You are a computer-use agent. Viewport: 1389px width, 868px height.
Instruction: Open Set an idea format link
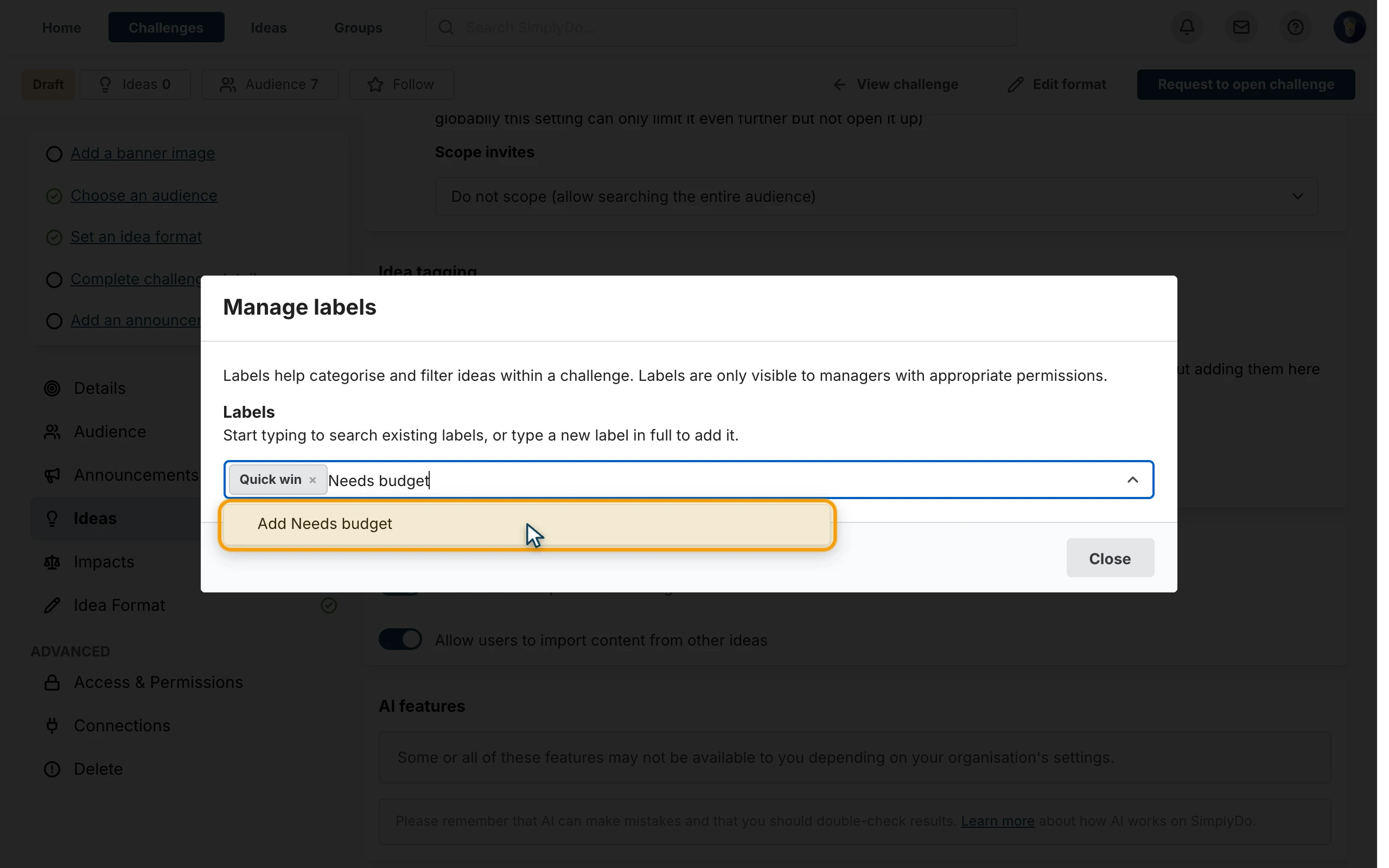coord(136,237)
